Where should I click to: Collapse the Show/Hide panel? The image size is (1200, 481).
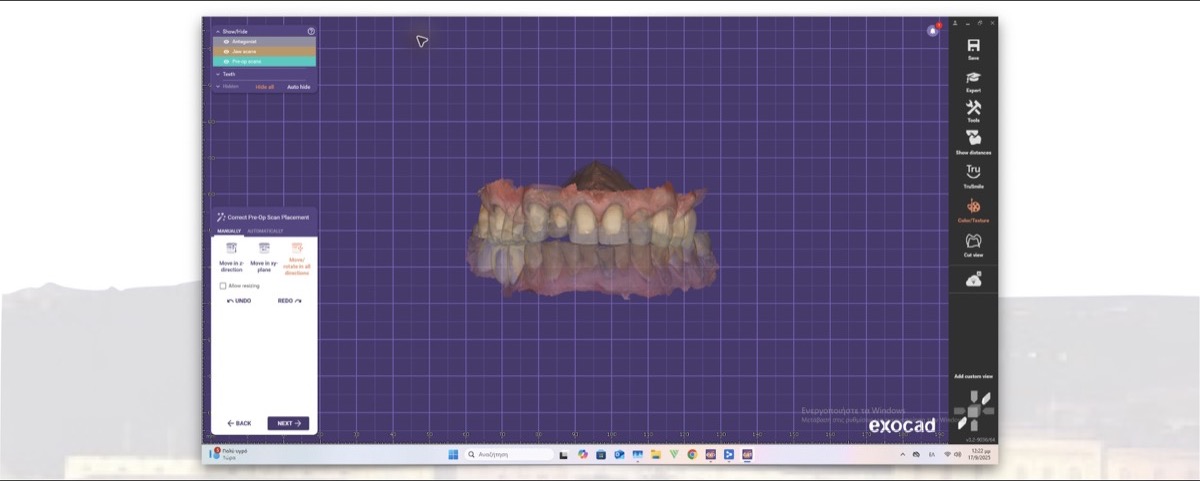click(x=217, y=31)
